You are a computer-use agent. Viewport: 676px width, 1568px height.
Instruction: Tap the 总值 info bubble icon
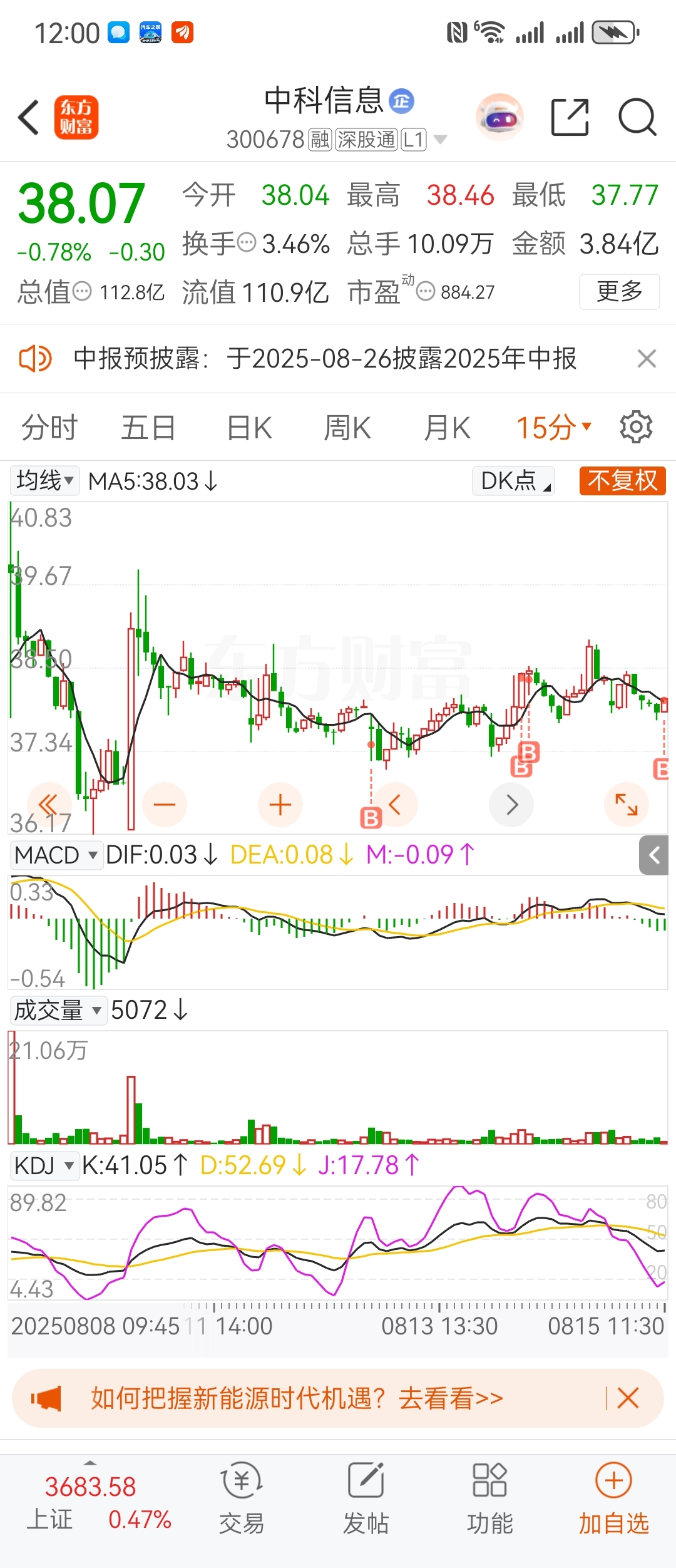tap(82, 291)
